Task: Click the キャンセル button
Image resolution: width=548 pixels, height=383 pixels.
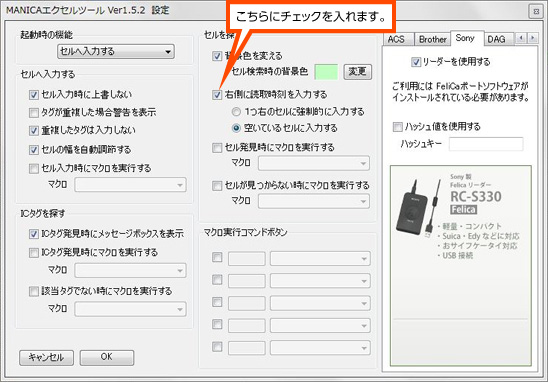Action: coord(46,357)
